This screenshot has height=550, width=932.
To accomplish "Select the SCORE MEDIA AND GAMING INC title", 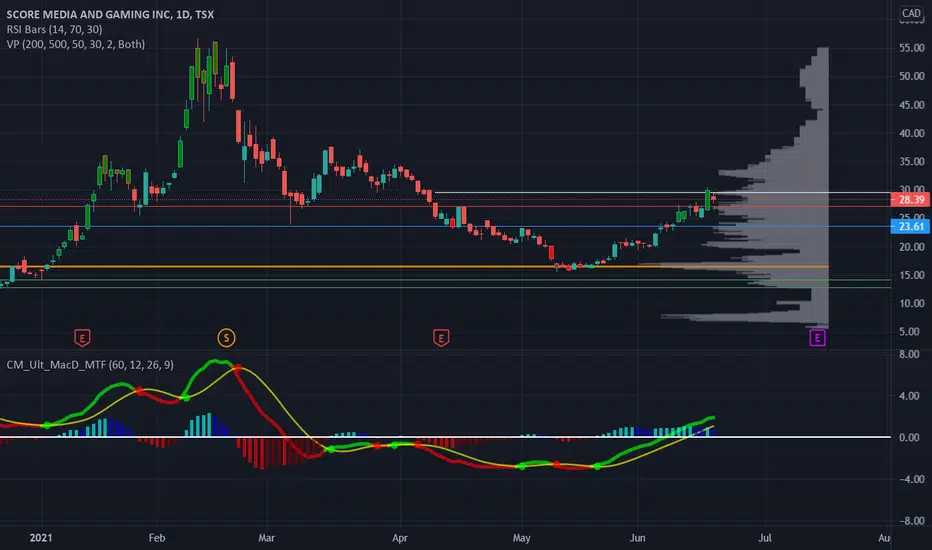I will [110, 14].
